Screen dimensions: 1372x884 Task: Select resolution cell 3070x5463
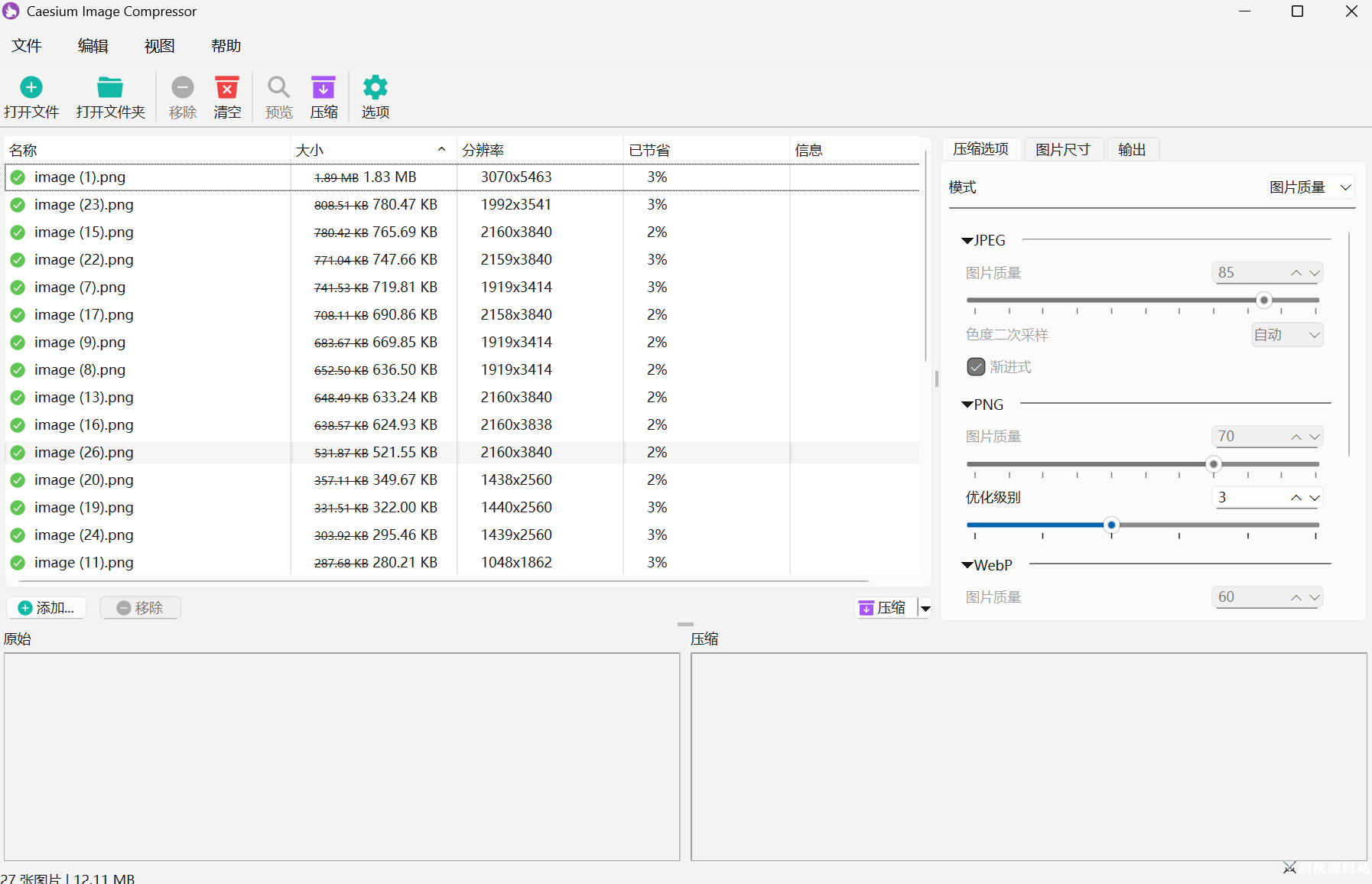click(x=516, y=177)
